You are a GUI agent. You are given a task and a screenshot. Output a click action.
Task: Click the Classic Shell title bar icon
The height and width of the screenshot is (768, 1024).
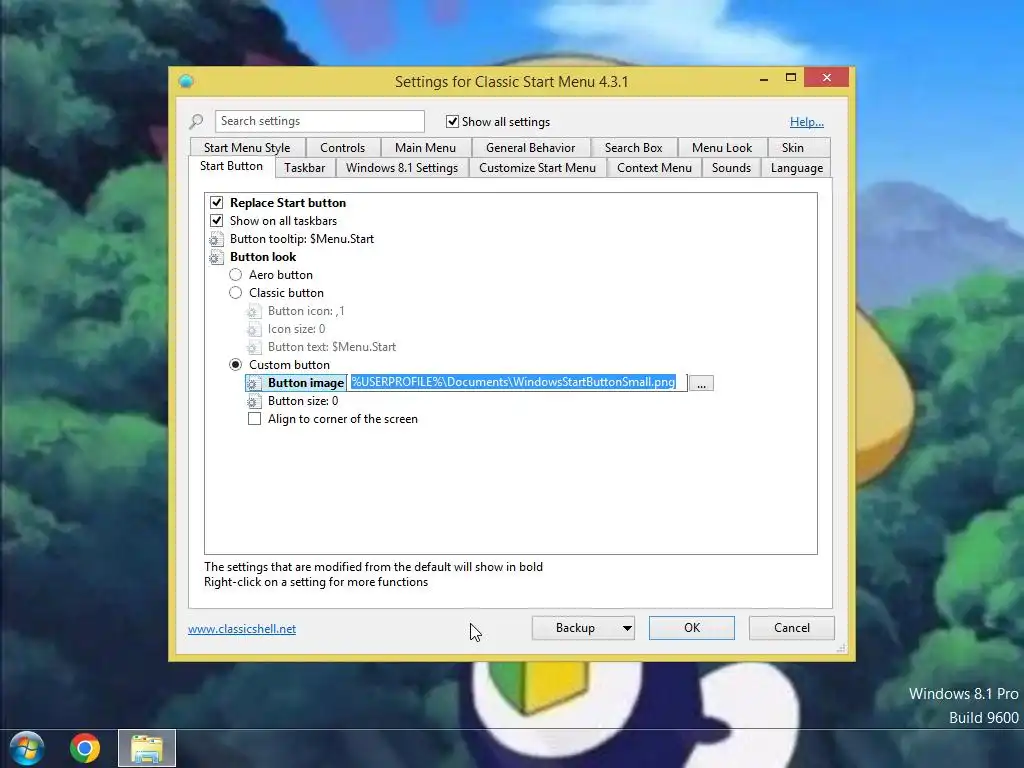coord(186,81)
